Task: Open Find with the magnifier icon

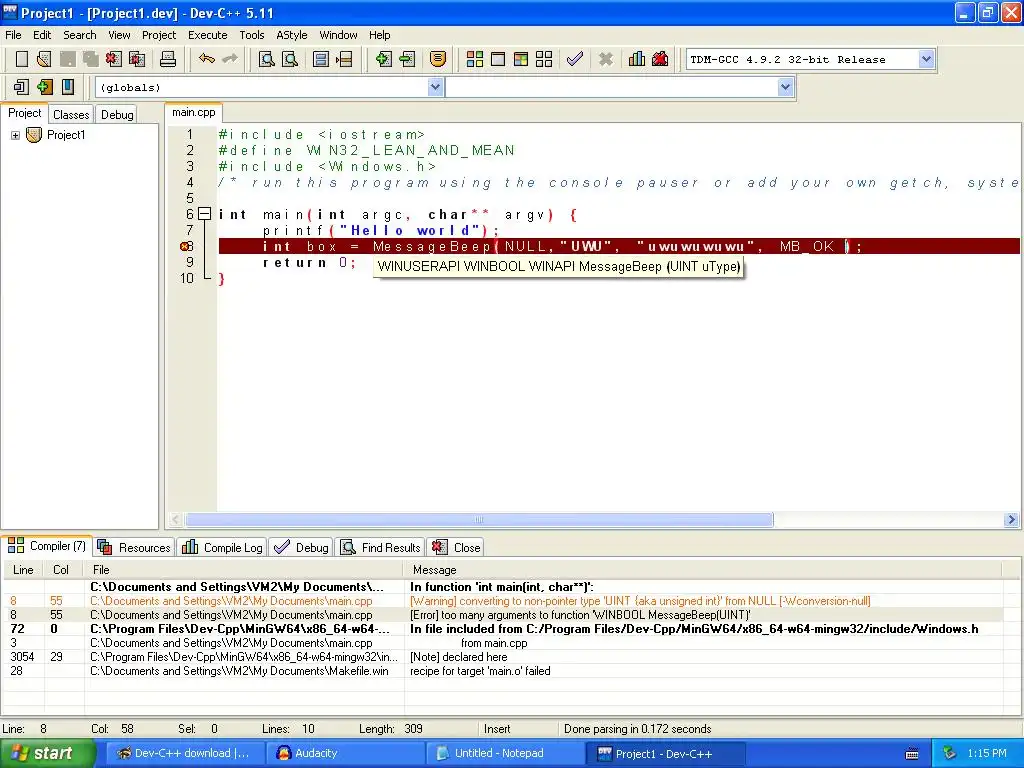Action: click(266, 59)
